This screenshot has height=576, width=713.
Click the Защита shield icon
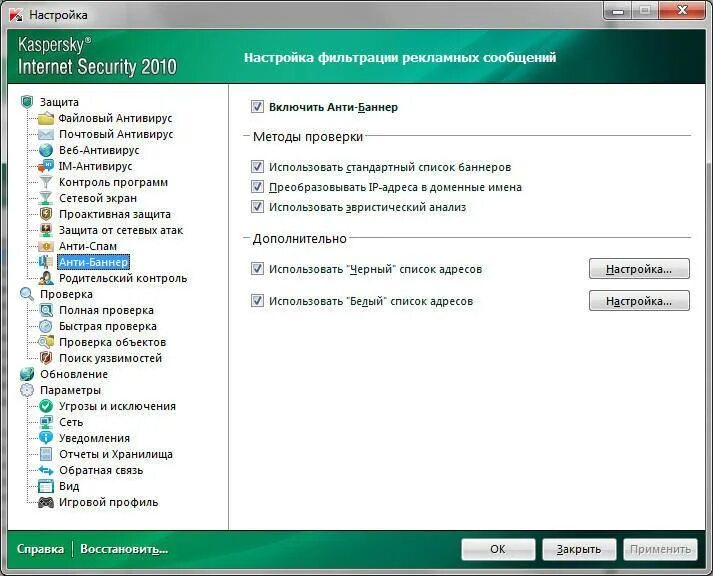(x=27, y=102)
